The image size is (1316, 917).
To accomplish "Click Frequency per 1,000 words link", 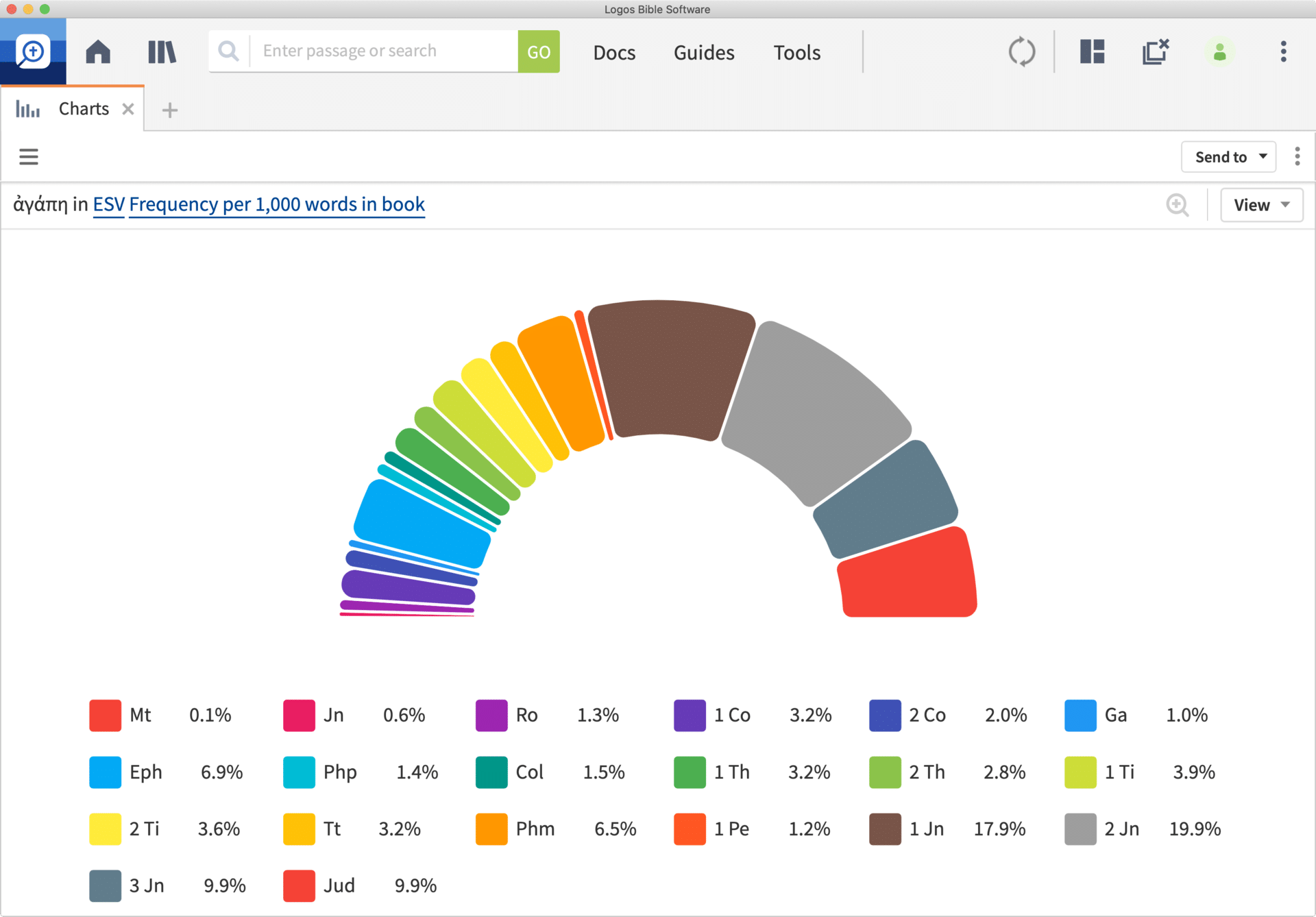I will point(277,204).
